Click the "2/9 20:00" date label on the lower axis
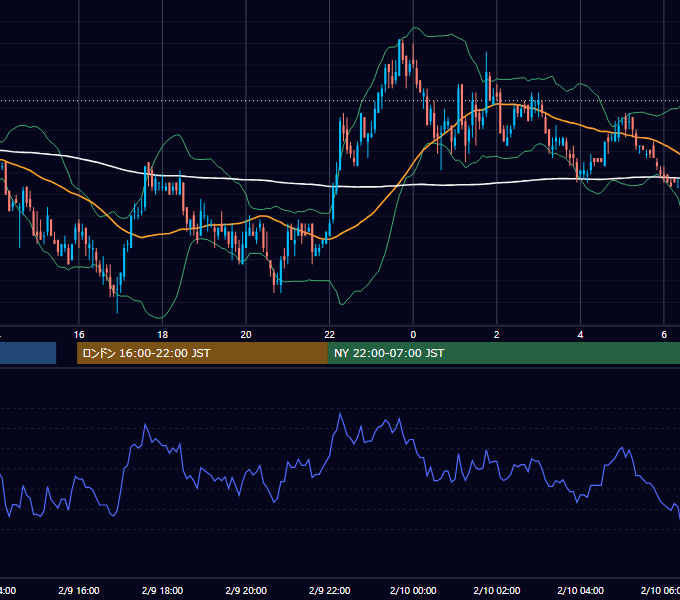Screen dimensions: 680x600 [x=246, y=590]
